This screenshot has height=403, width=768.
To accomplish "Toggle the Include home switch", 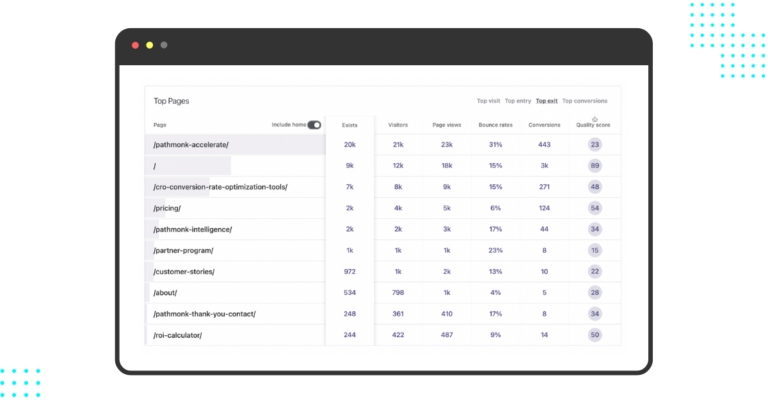I will (314, 125).
